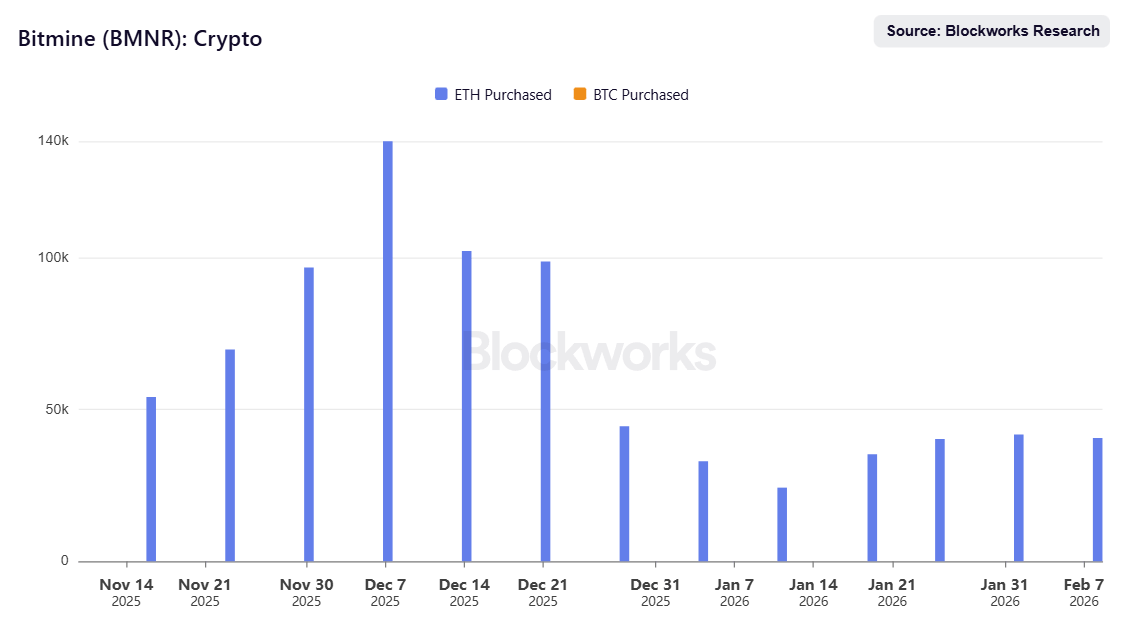
Task: Click the Dec 31 2025 axis label
Action: click(656, 592)
